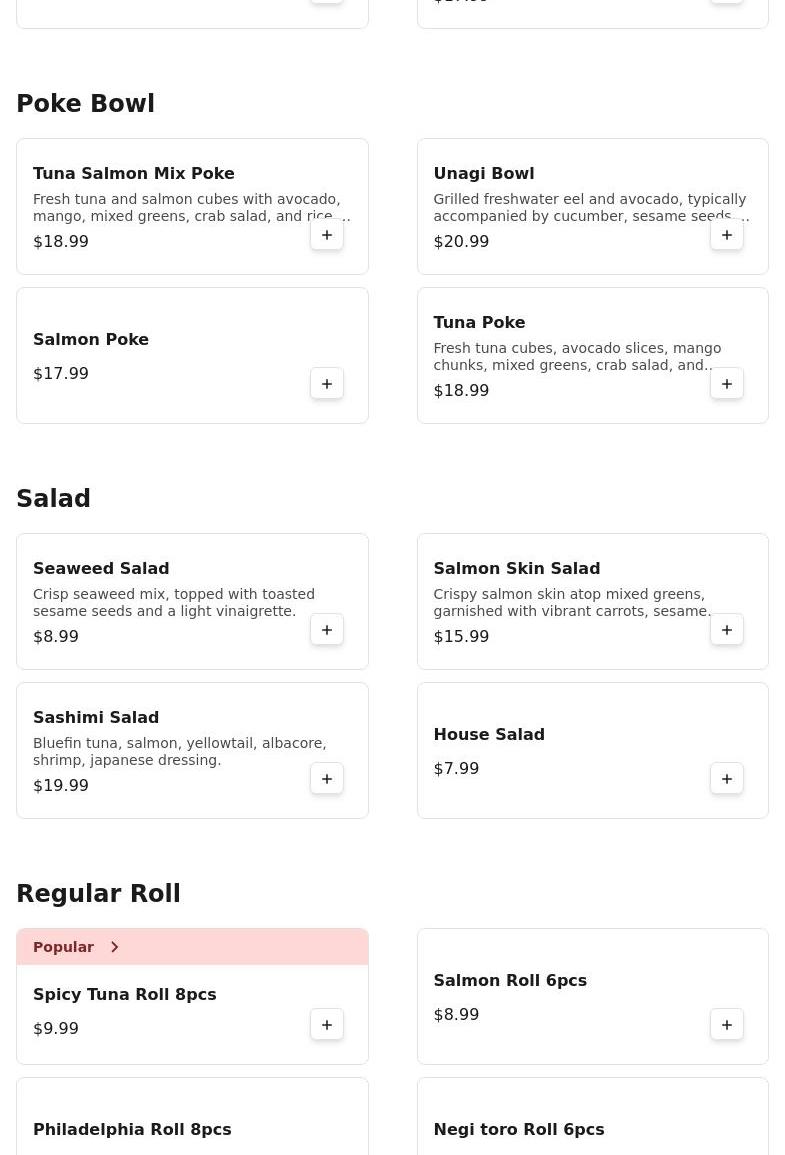Add Sashimi Salad using plus icon

(327, 779)
